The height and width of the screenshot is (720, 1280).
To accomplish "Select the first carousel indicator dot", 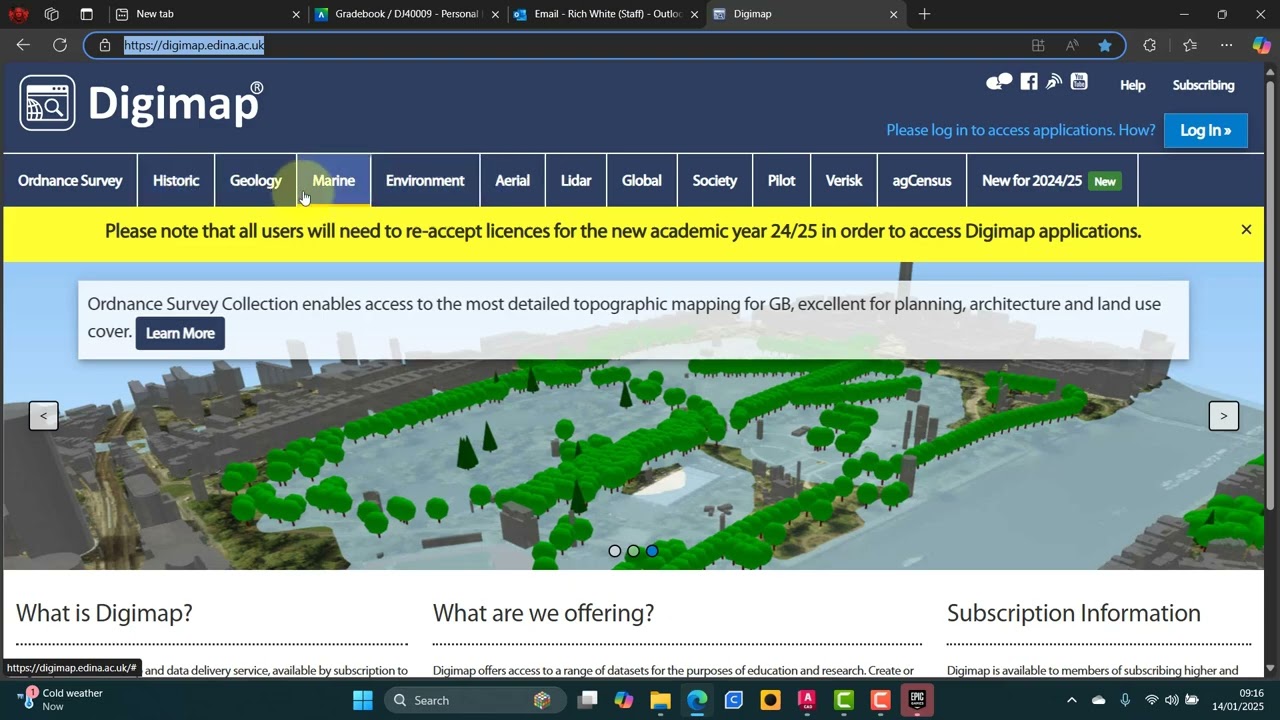I will point(615,551).
